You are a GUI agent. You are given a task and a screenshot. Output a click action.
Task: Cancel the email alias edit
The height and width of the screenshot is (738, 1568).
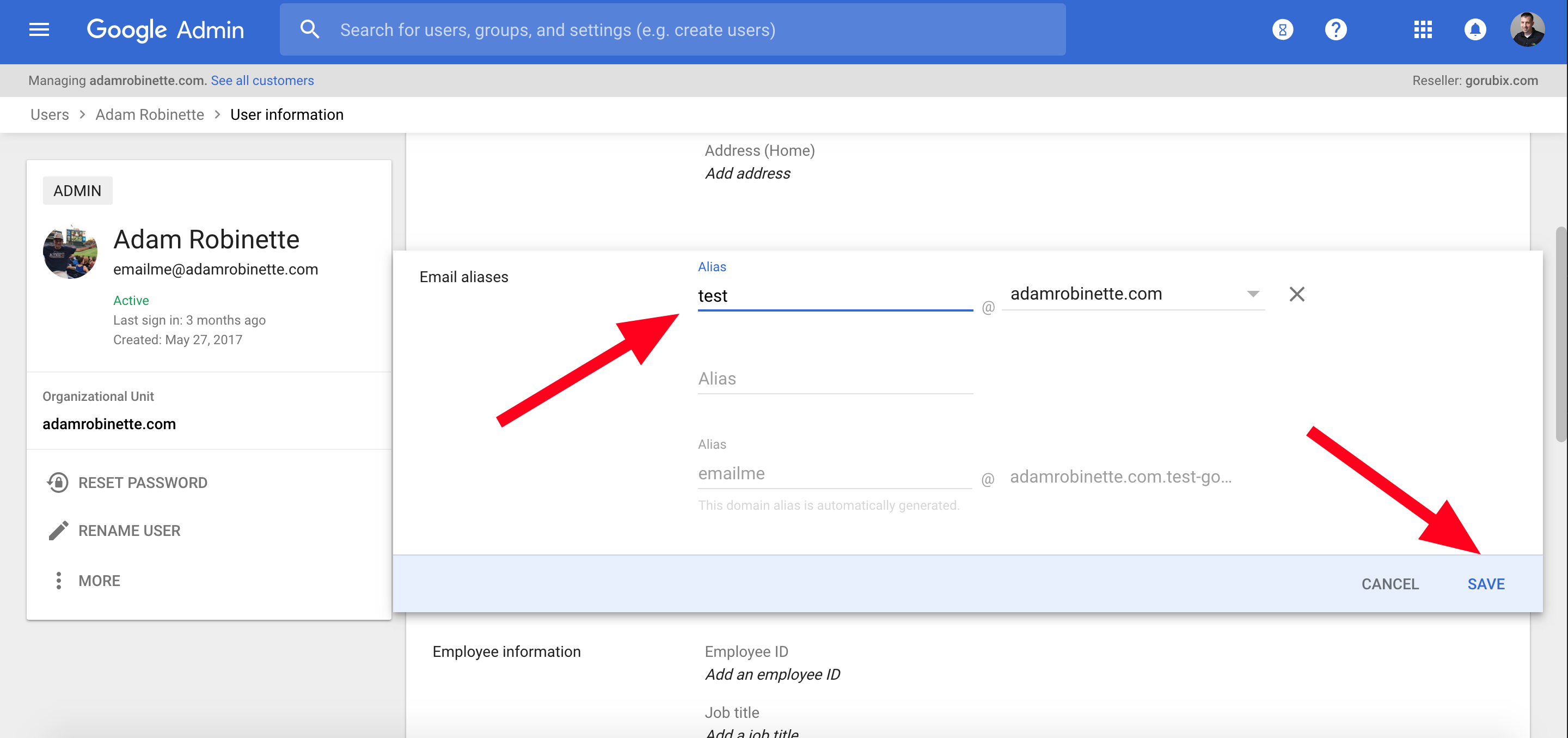click(1389, 583)
